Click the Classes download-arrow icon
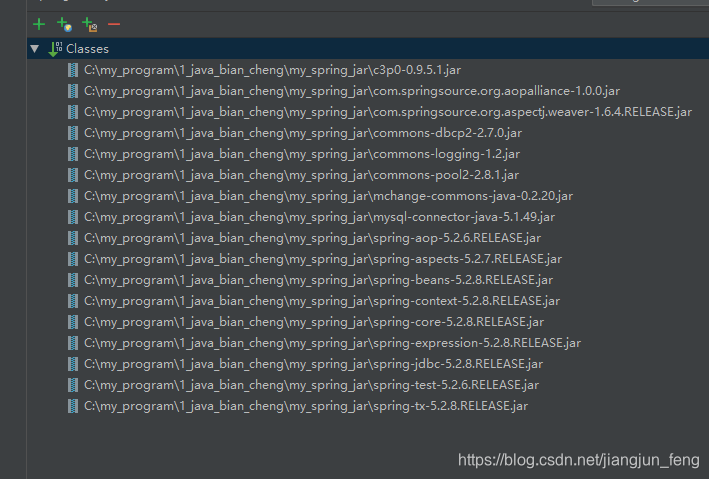709x479 pixels. [x=55, y=49]
